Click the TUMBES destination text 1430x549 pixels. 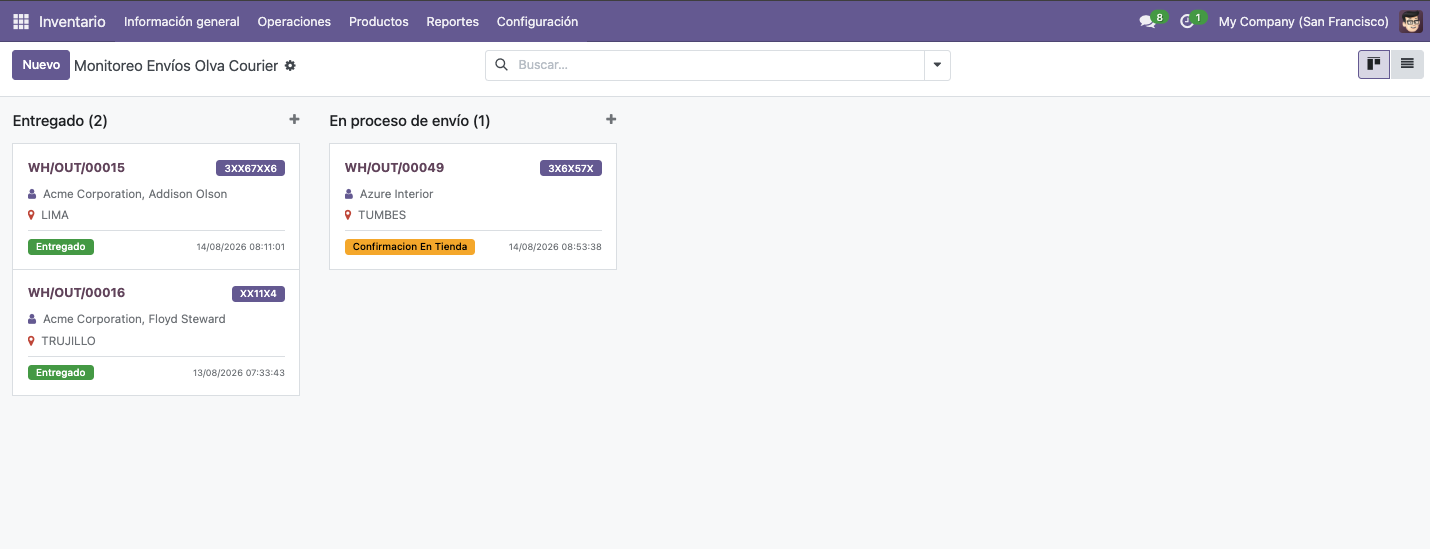[x=382, y=215]
